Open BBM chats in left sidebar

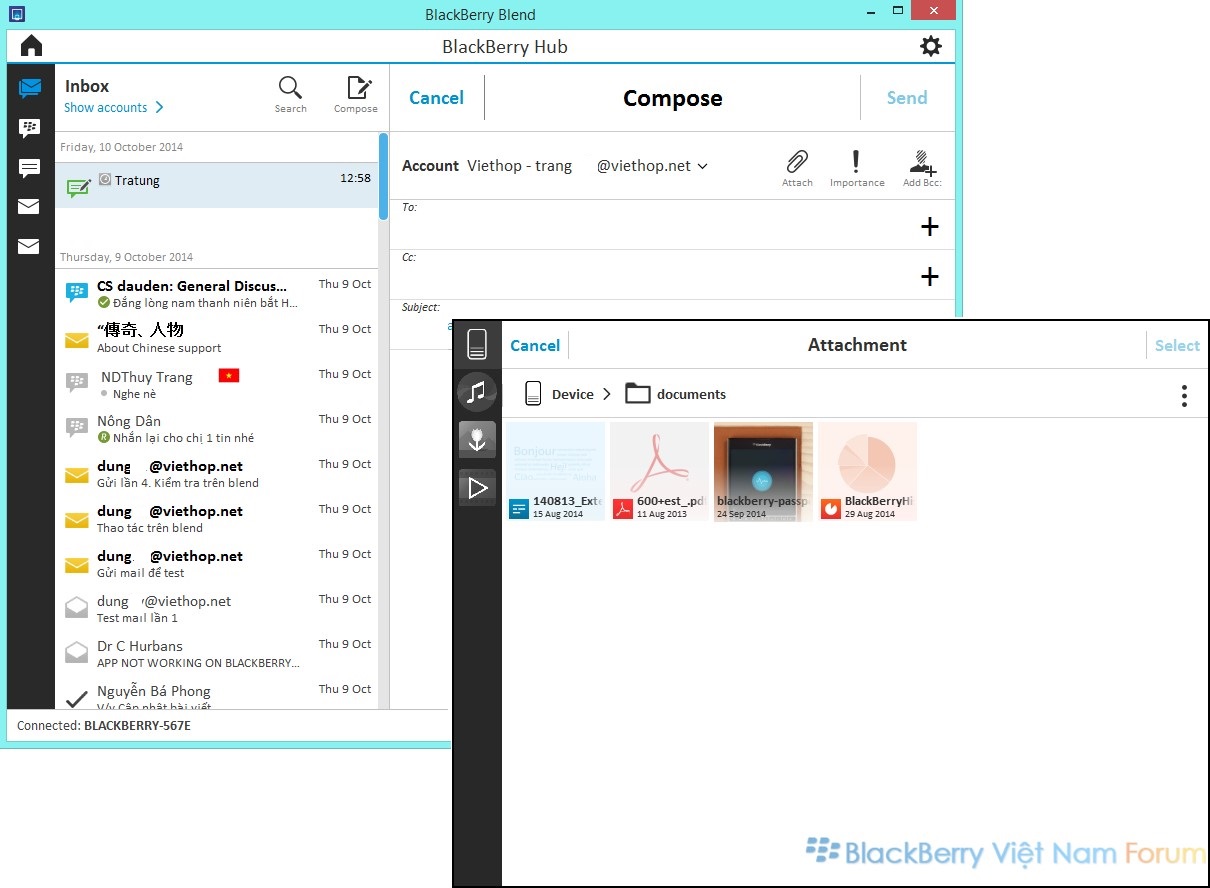tap(29, 128)
